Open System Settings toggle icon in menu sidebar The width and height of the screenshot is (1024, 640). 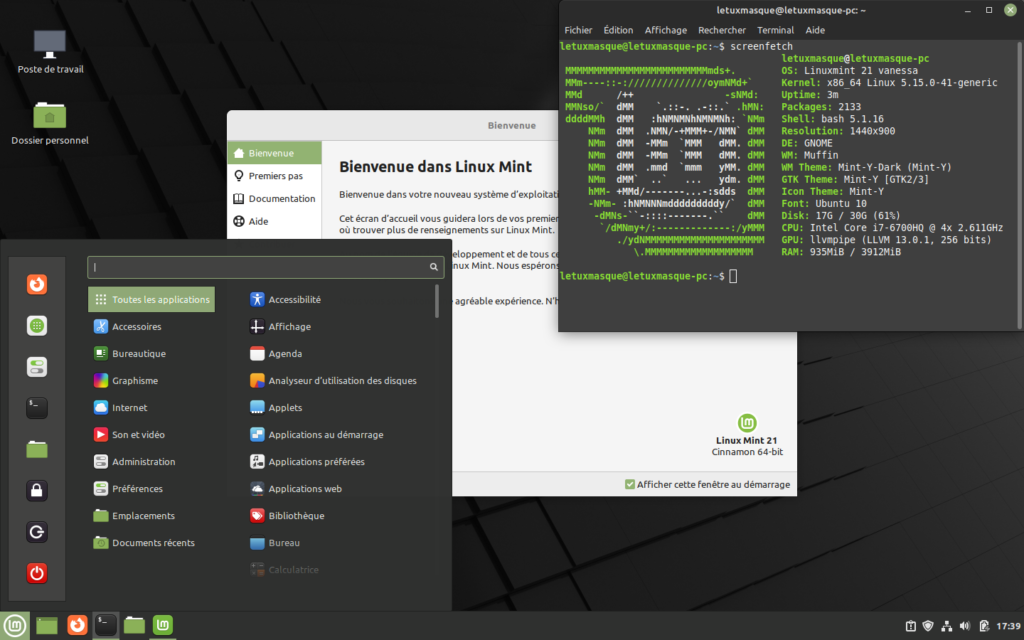[37, 366]
